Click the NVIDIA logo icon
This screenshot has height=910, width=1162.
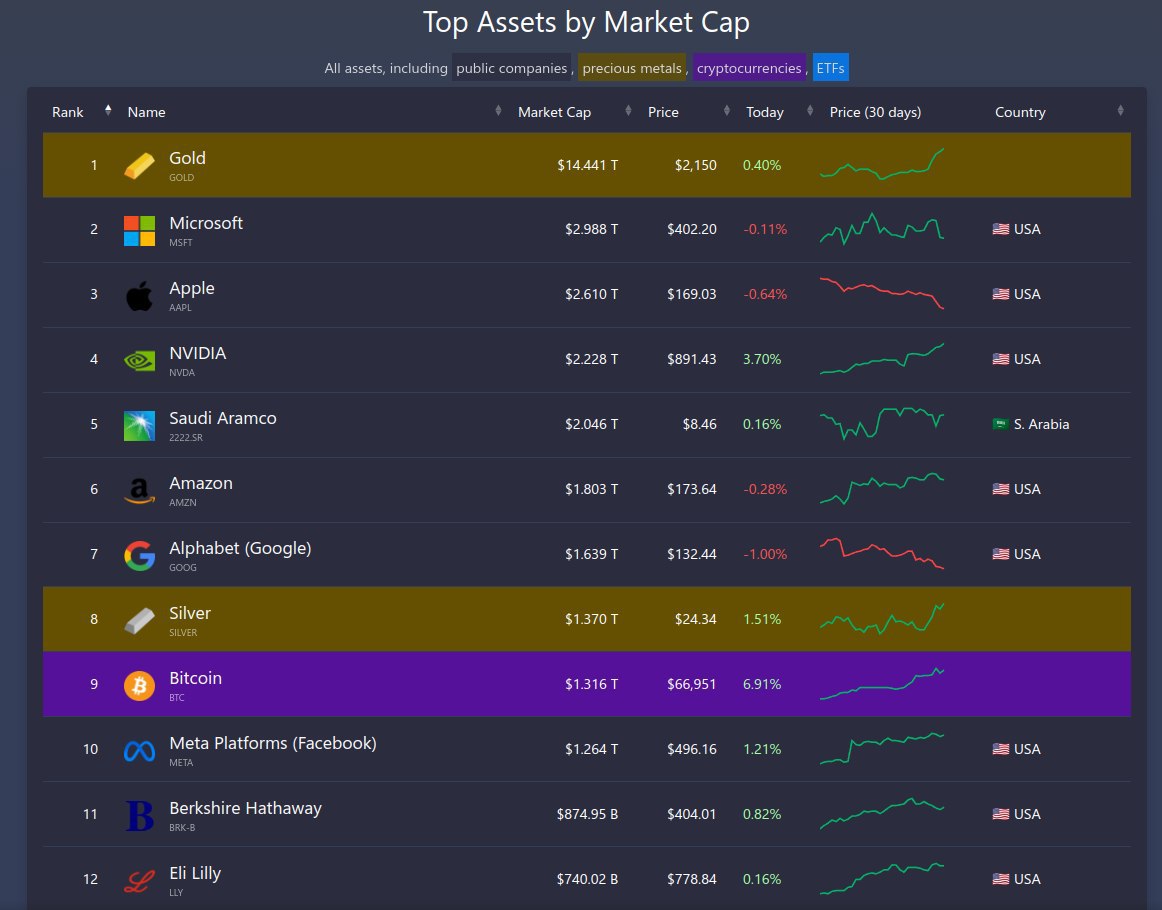pos(139,359)
